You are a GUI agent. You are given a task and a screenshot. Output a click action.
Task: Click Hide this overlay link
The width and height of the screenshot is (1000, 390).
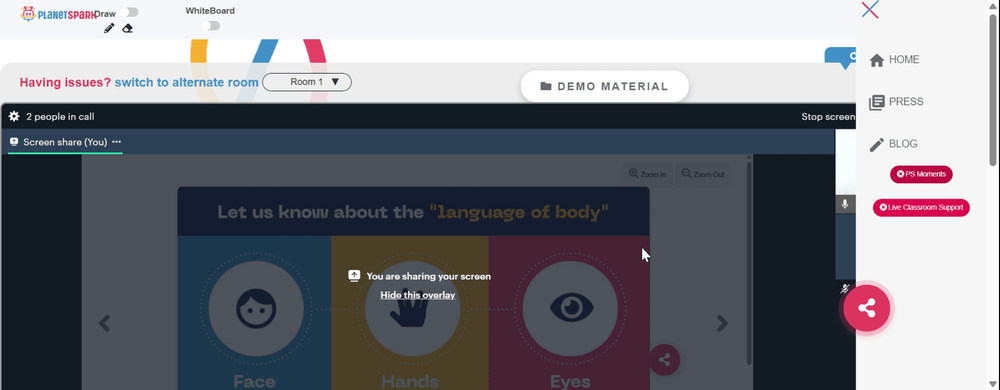[x=418, y=294]
